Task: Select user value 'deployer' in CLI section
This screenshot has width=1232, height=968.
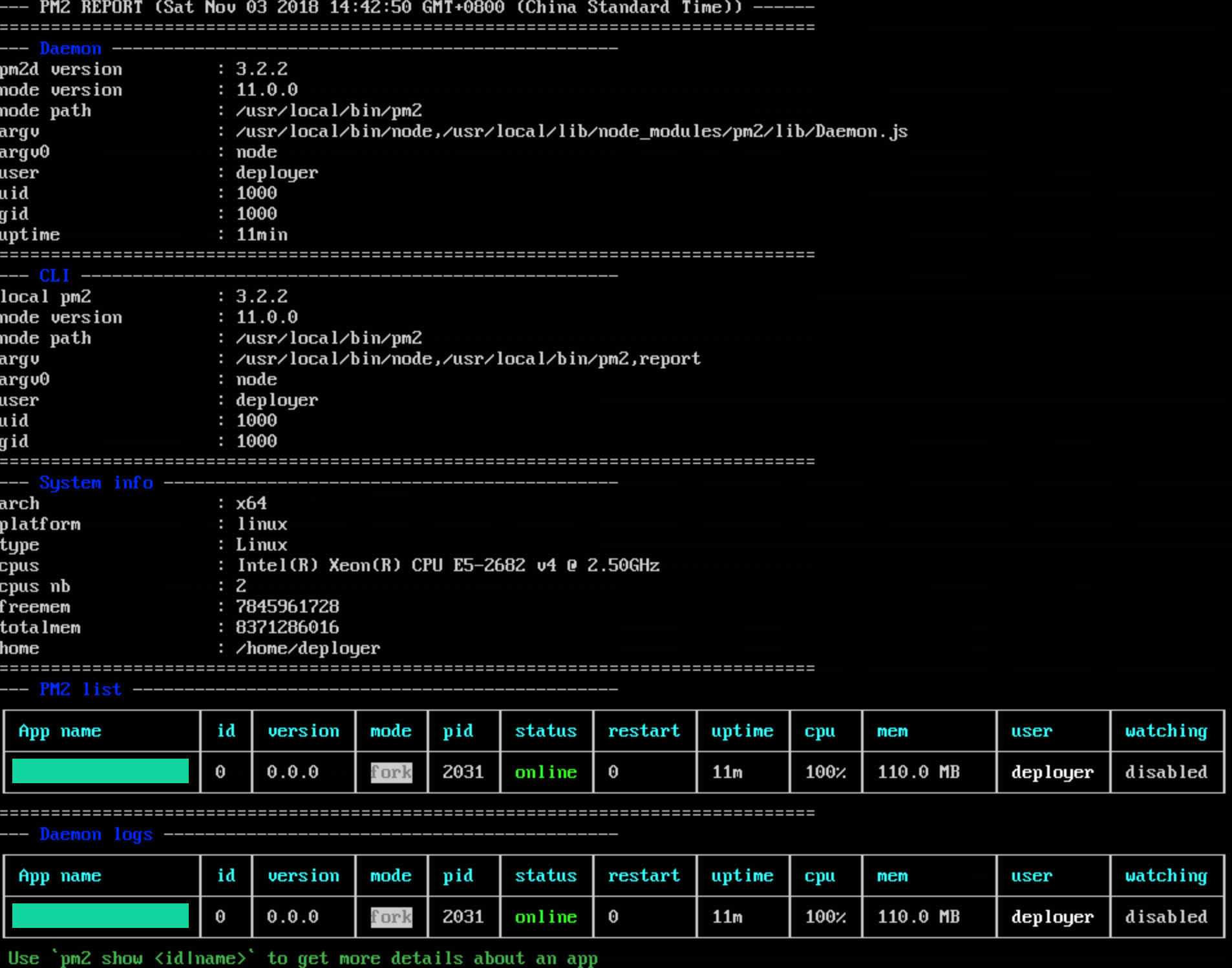Action: coord(277,400)
